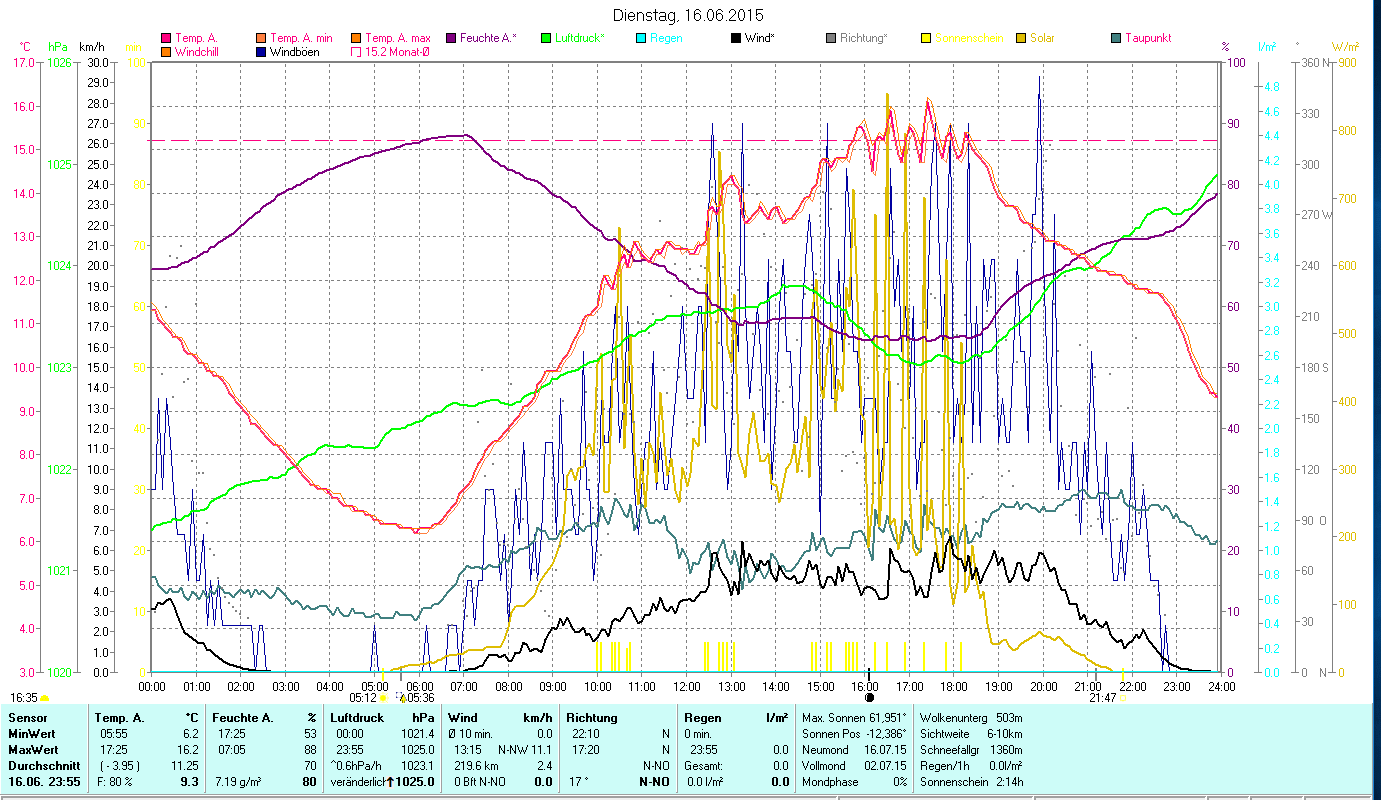Click the Wolkenunterg 503m entry
The height and width of the screenshot is (800, 1381).
[971, 718]
